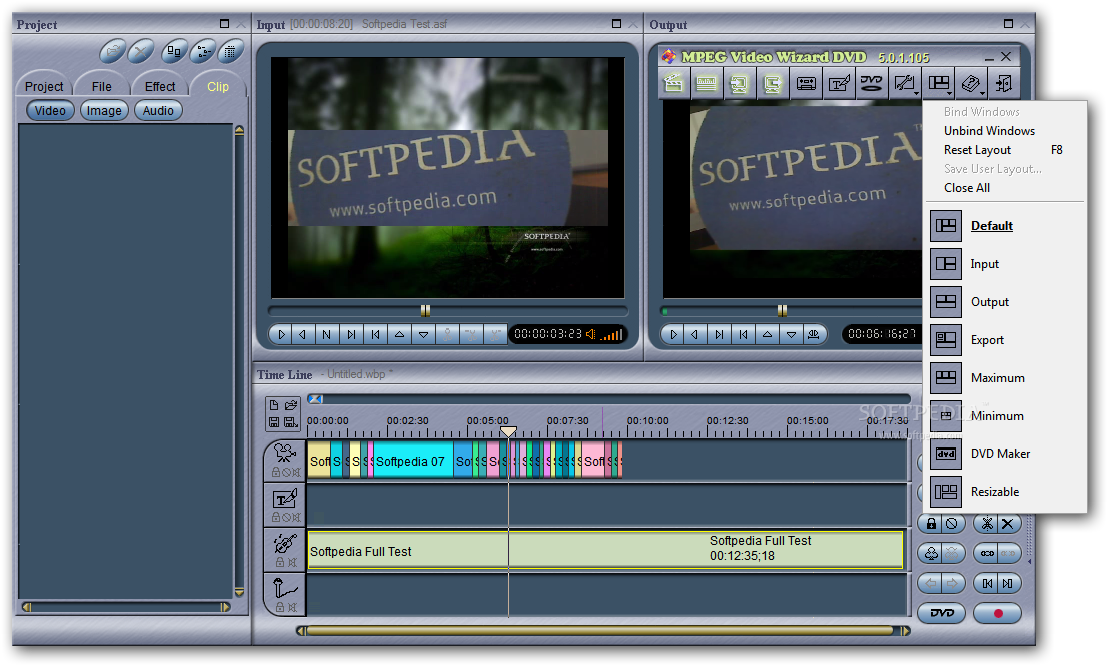The width and height of the screenshot is (1108, 666).
Task: Select the Resizable layout option
Action: pos(1005,492)
